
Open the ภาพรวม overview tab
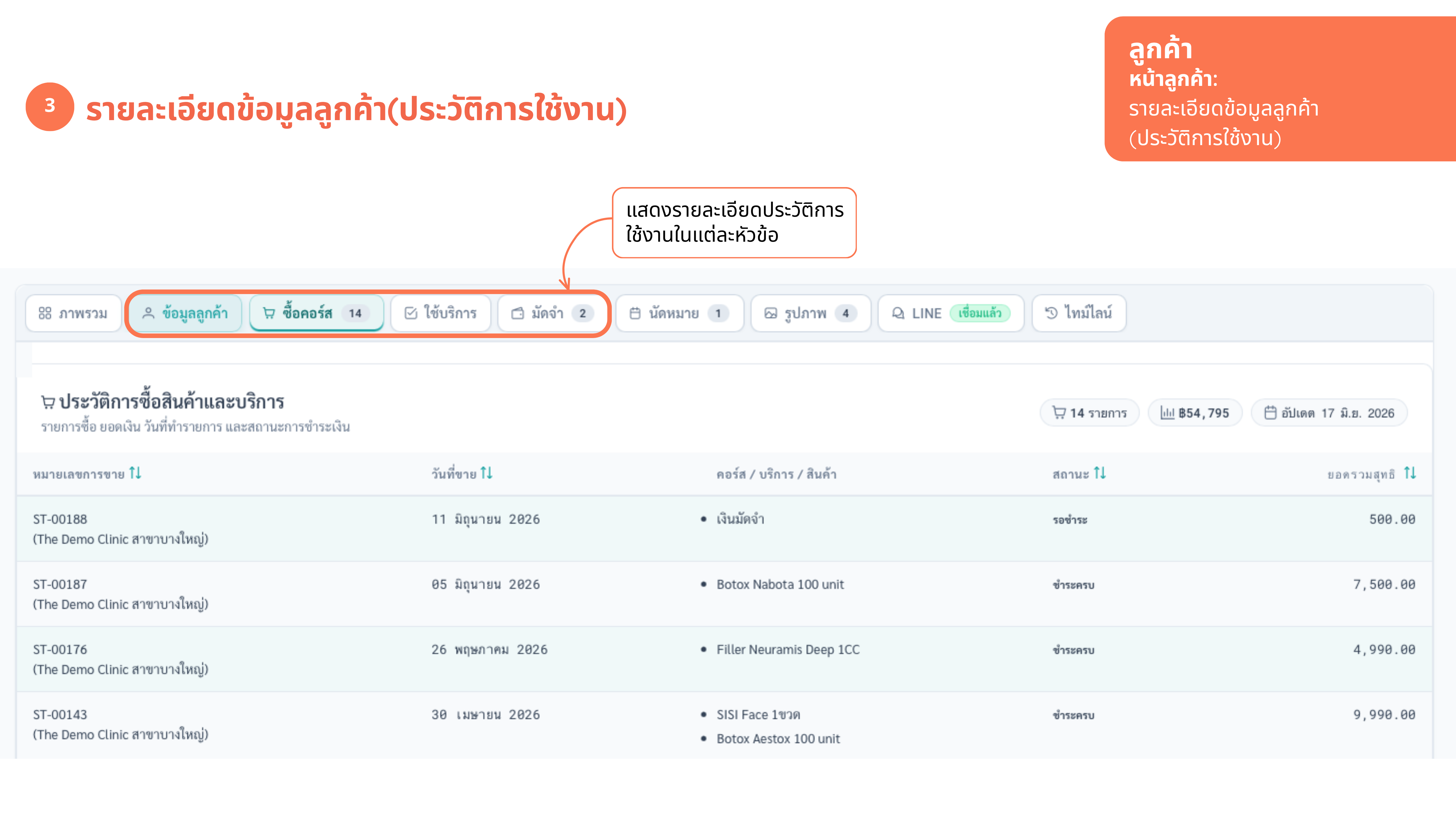coord(74,313)
